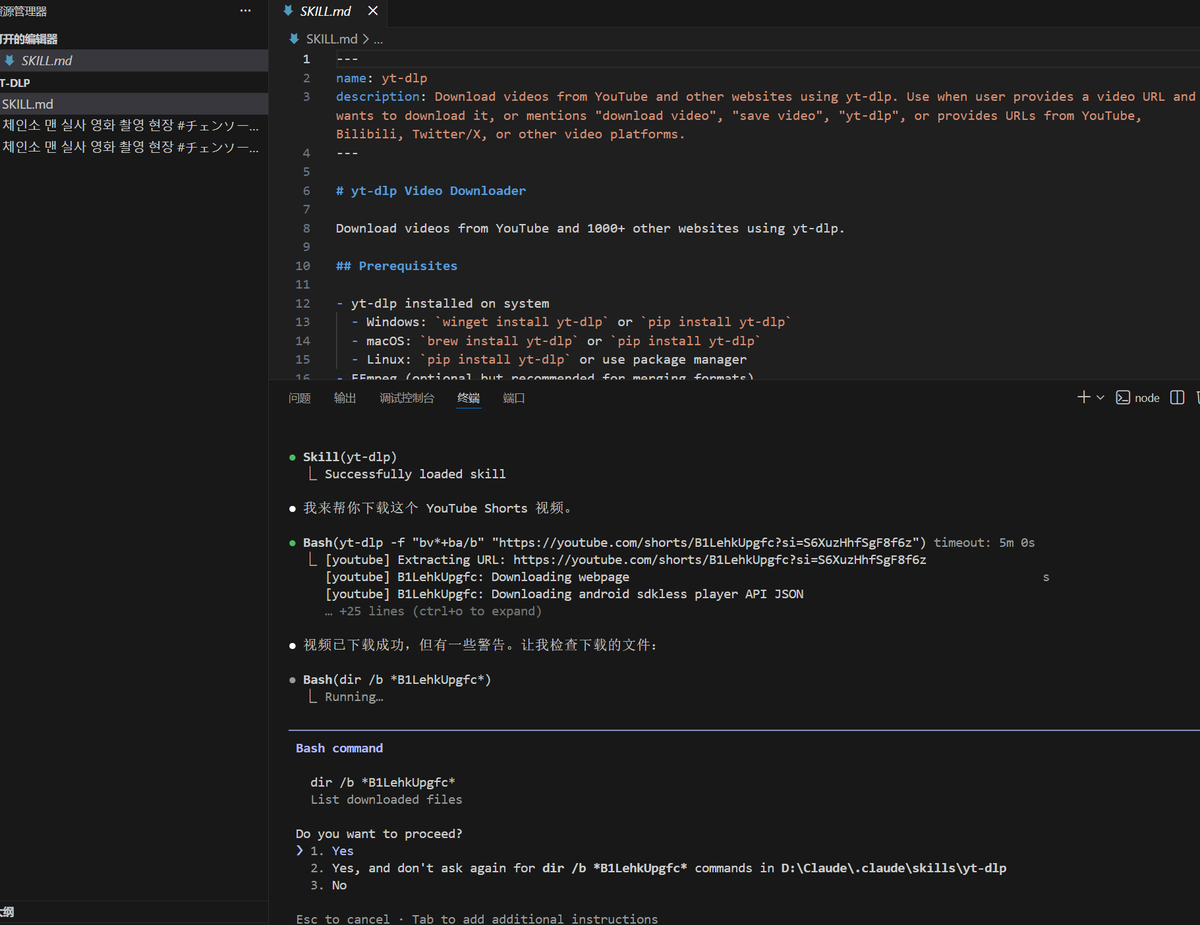Split the terminal panel

(1177, 397)
